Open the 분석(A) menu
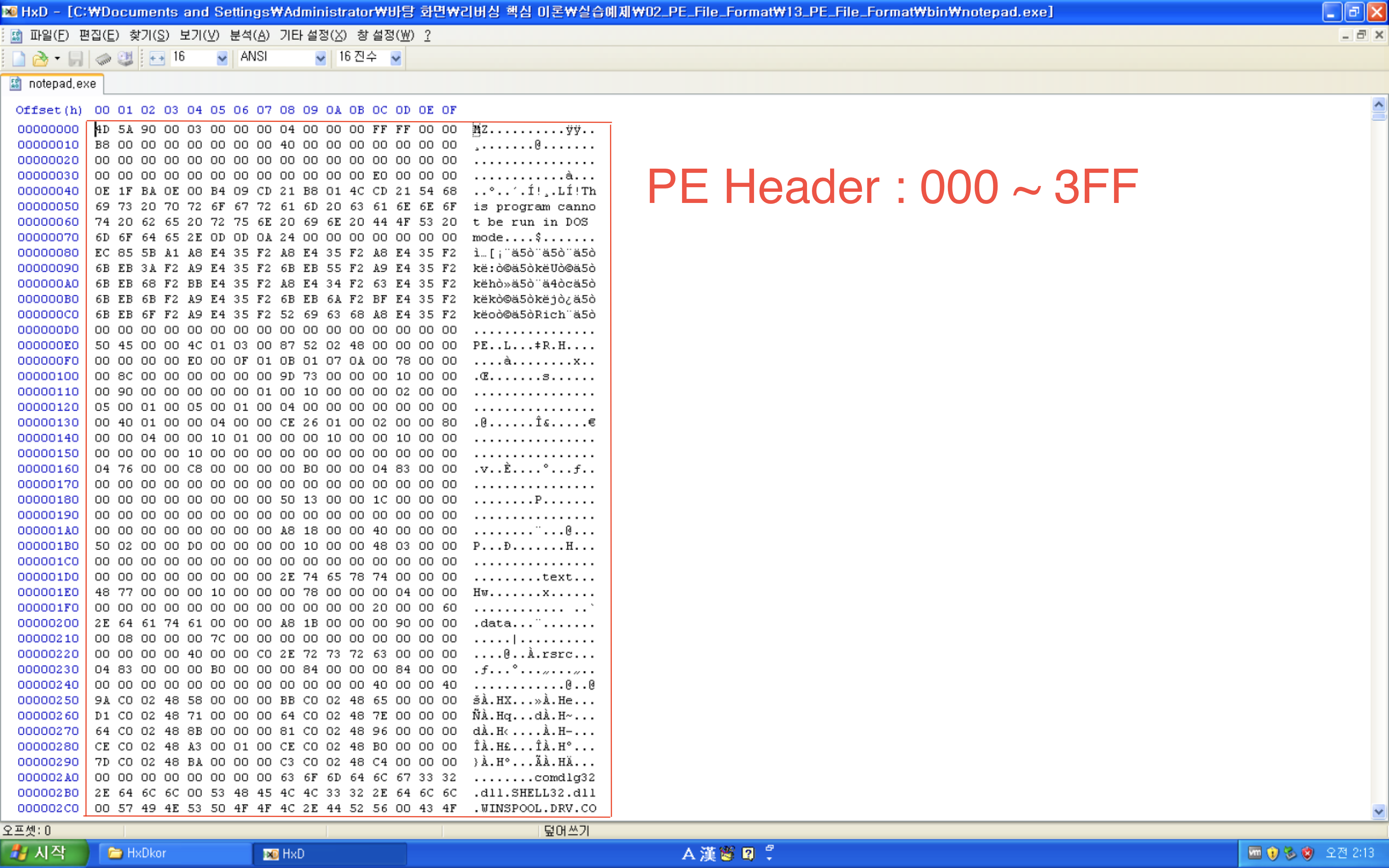Screen dimensions: 1389x868 tap(249, 36)
